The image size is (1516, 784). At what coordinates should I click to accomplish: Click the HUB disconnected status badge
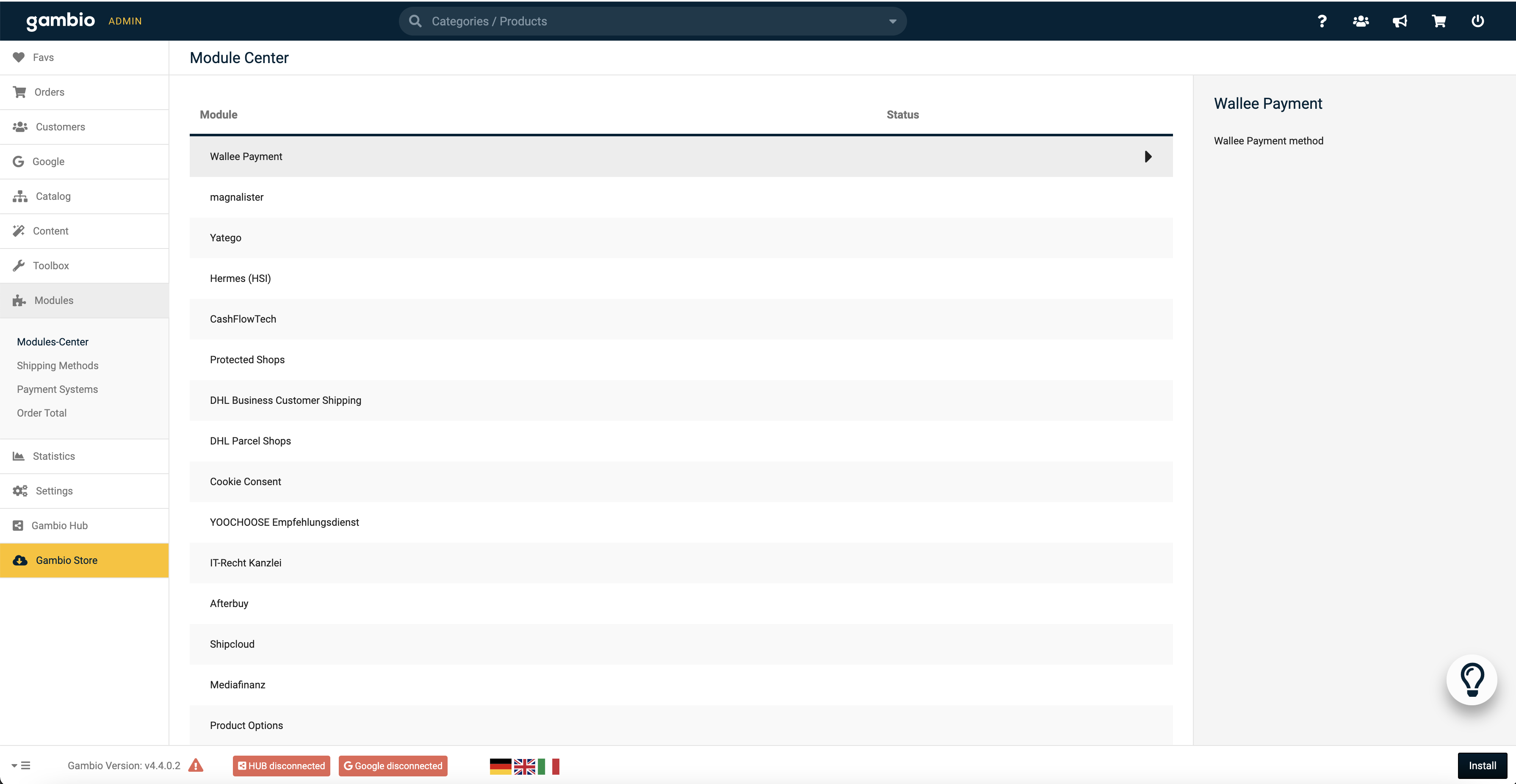click(x=281, y=765)
